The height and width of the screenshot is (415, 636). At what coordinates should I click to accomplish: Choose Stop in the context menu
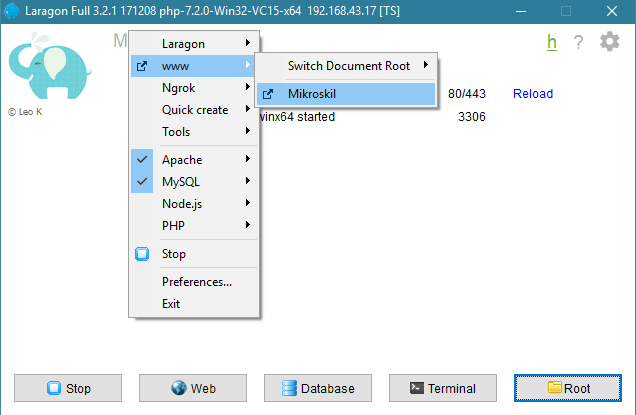[194, 254]
